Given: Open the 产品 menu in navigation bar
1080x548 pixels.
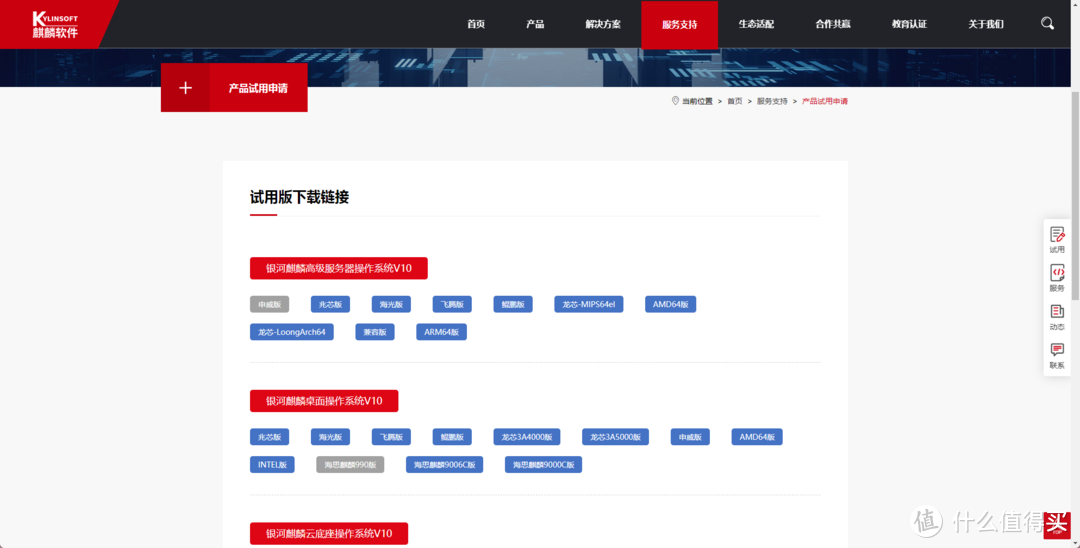Looking at the screenshot, I should tap(535, 24).
